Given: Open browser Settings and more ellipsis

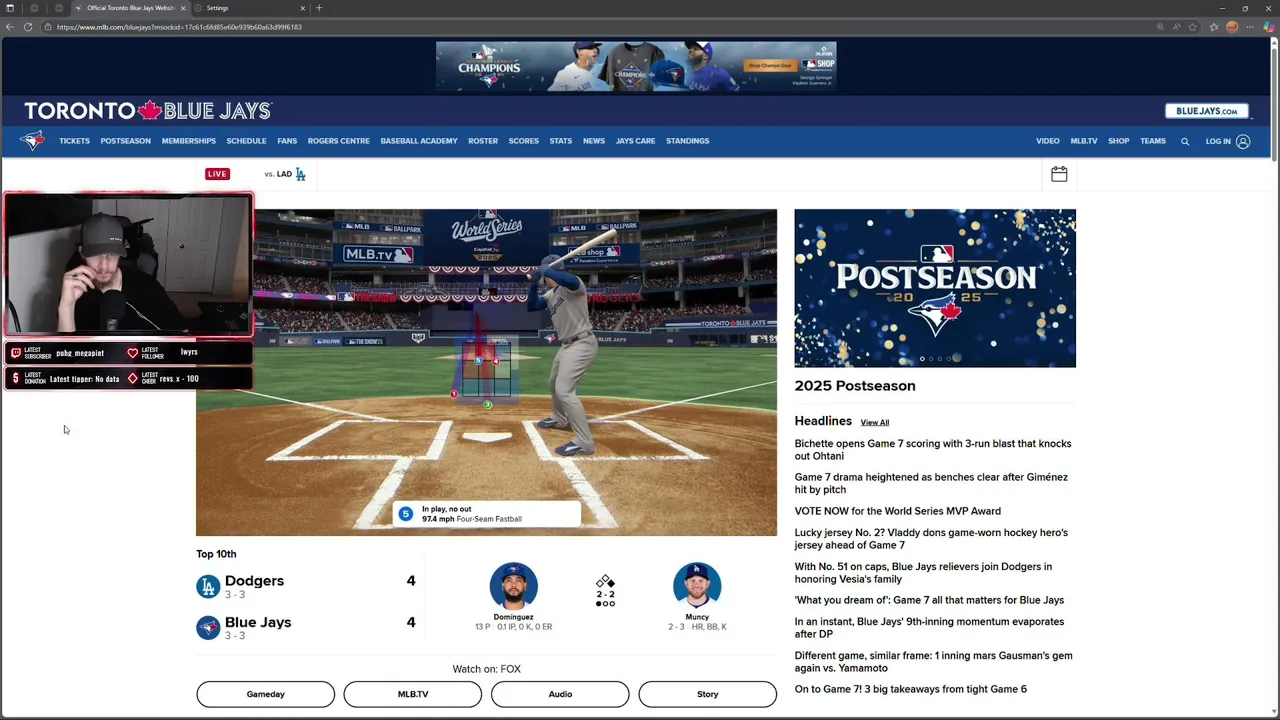Looking at the screenshot, I should coord(1250,27).
